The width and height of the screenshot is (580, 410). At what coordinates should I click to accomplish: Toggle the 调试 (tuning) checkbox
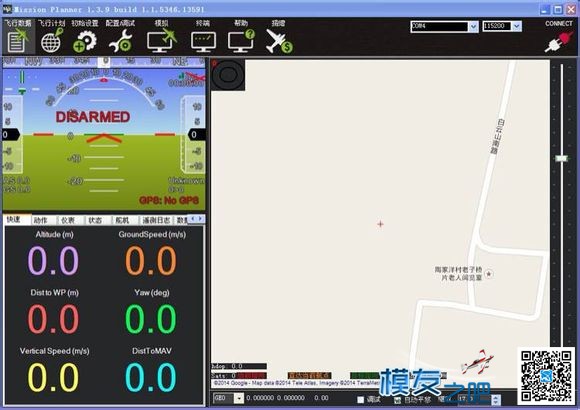click(x=360, y=400)
